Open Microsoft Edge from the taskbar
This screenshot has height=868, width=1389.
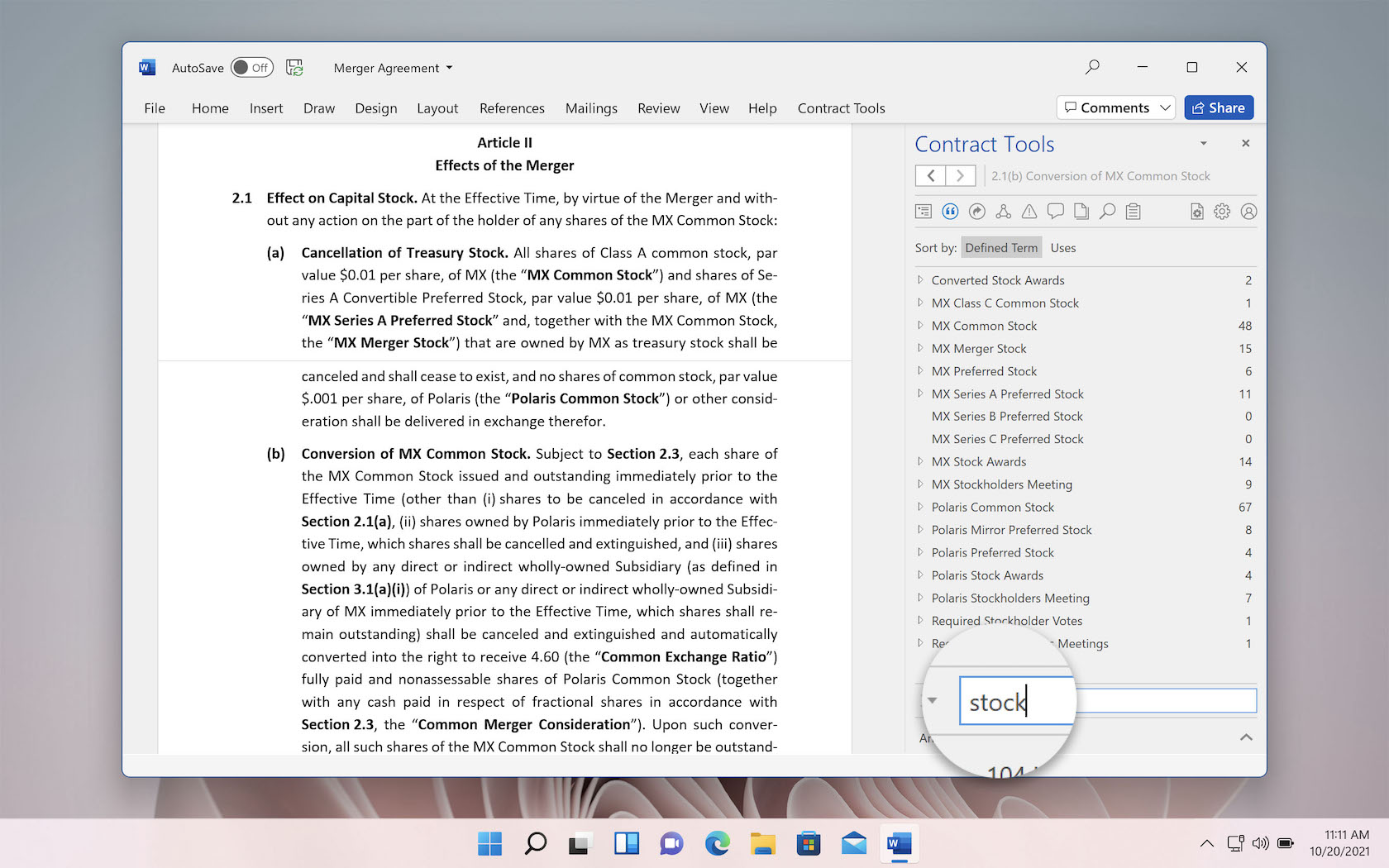click(x=717, y=844)
